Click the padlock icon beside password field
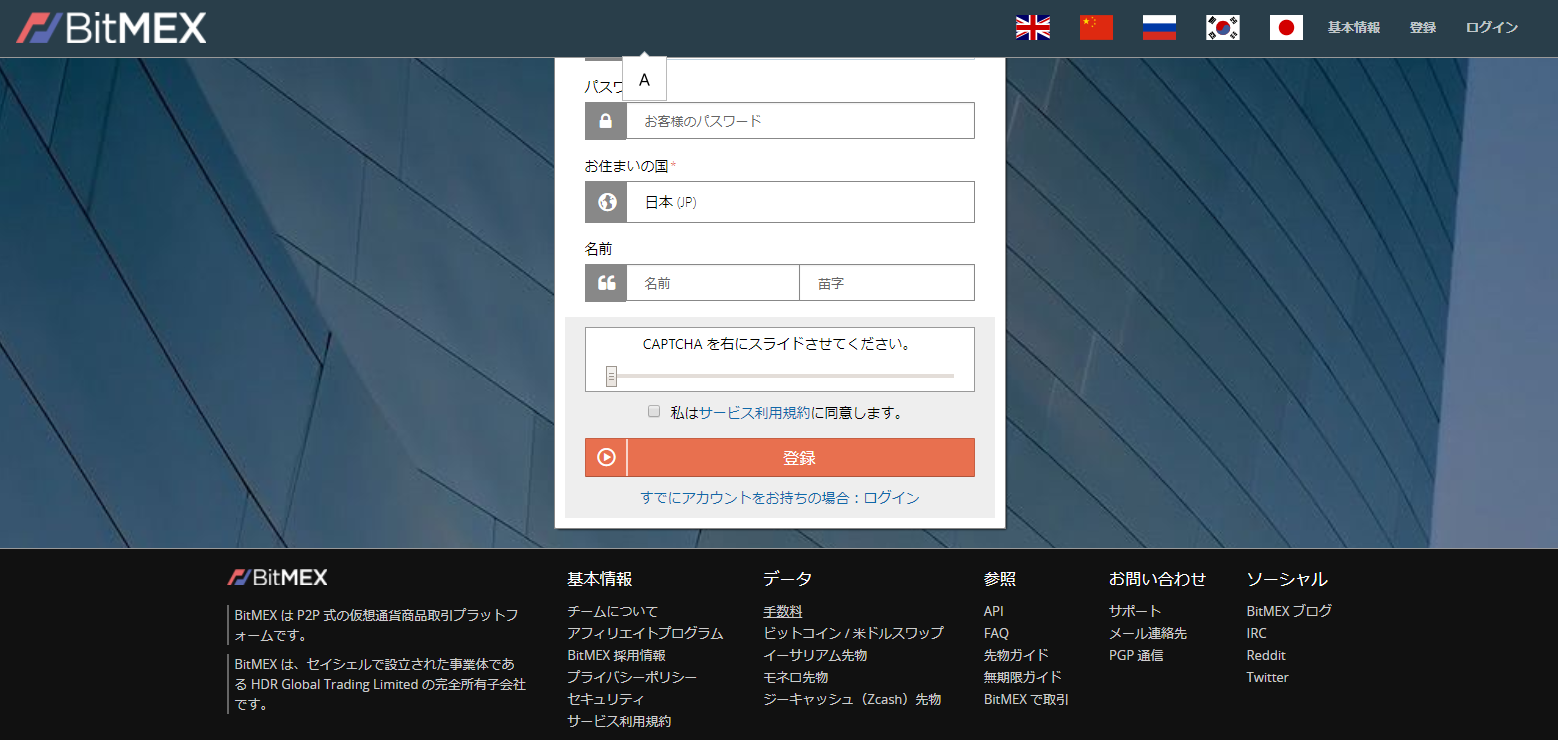 tap(606, 121)
